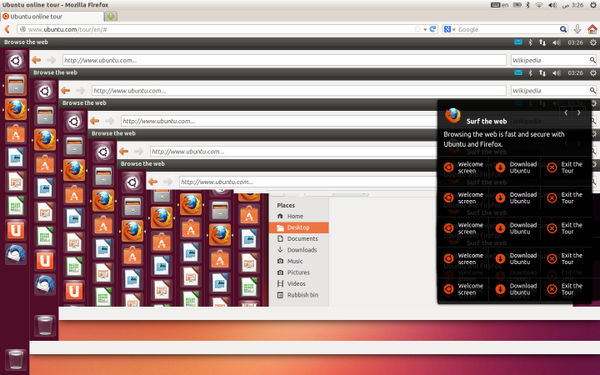Viewport: 600px width, 375px height.
Task: Open the Ubuntu Dash in the leftmost launcher column
Action: point(16,60)
